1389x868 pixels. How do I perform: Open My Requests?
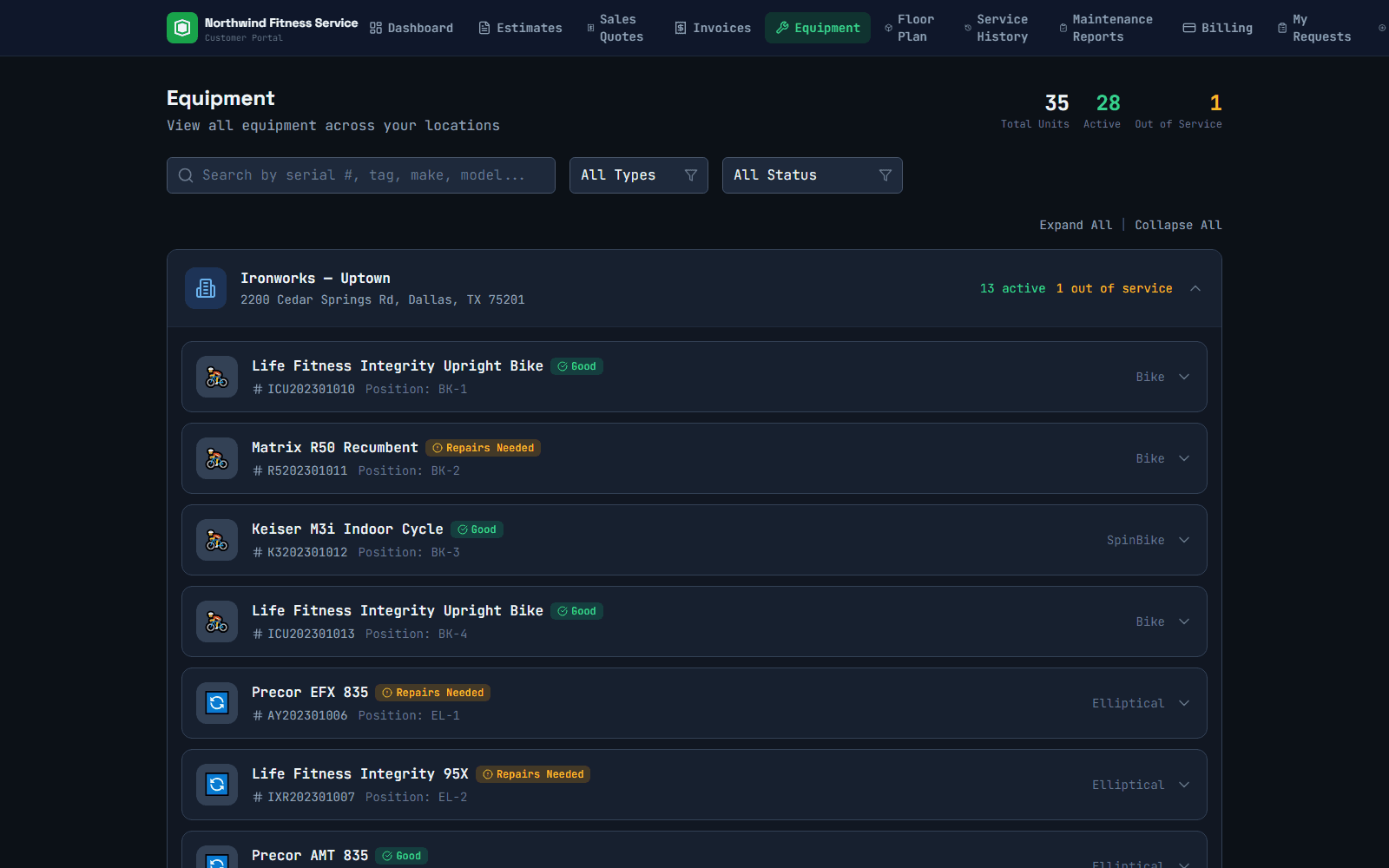pos(1314,28)
